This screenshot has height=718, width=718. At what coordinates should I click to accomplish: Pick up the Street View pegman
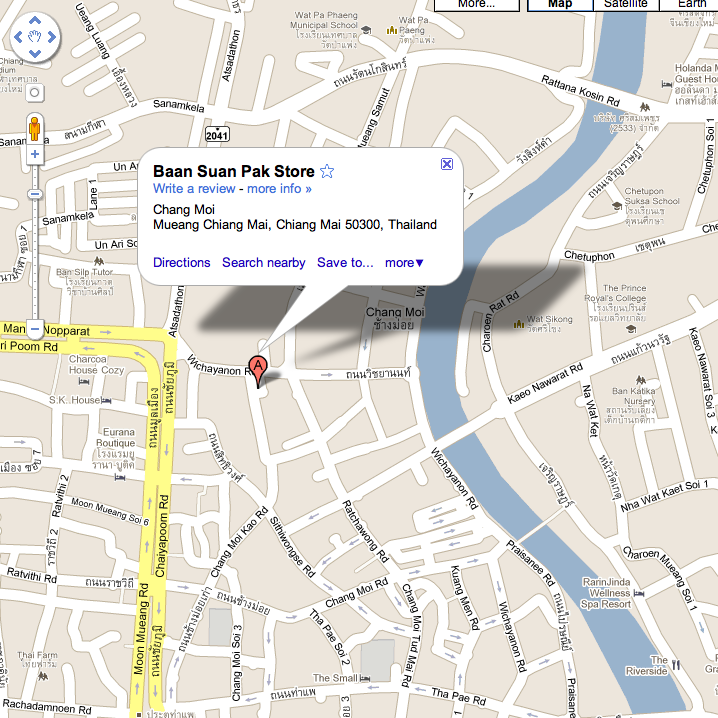[35, 128]
